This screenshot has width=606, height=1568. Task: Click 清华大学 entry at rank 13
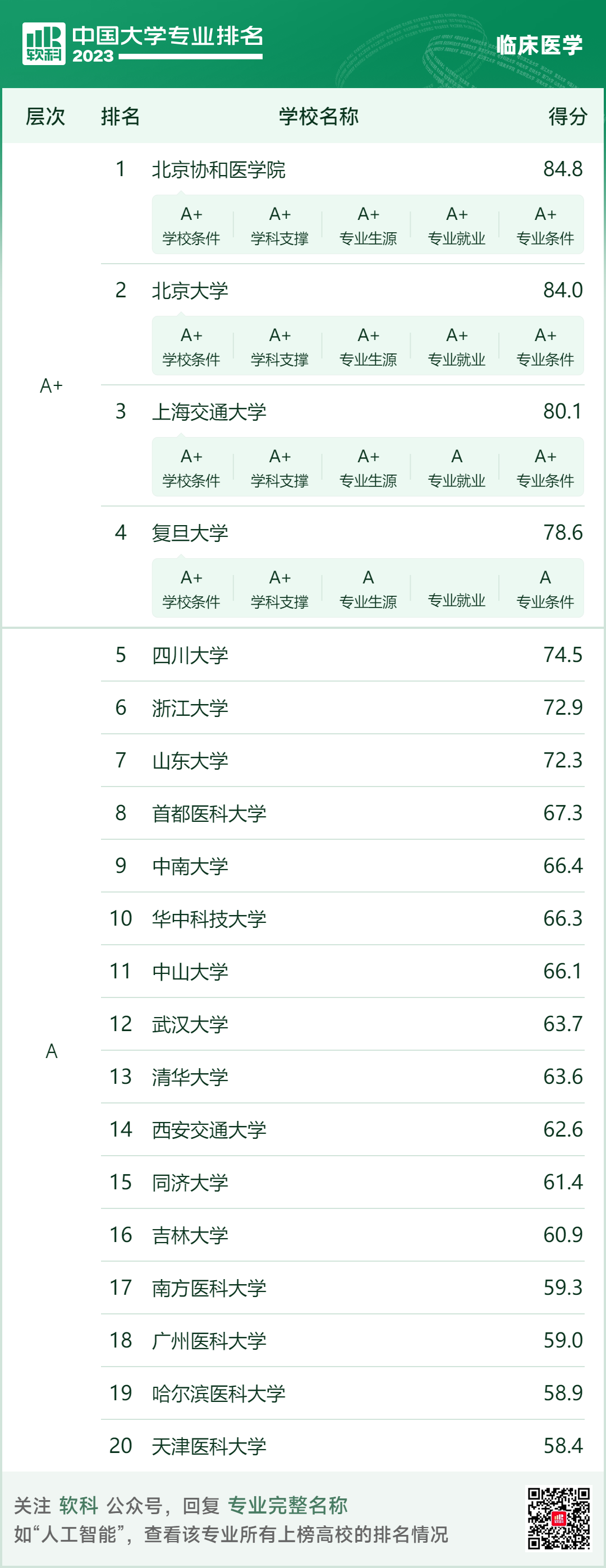(342, 1077)
